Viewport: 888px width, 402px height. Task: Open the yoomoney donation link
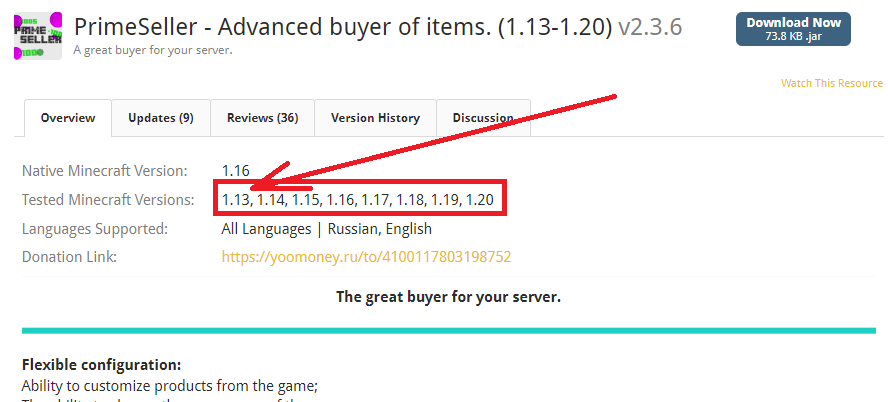366,257
